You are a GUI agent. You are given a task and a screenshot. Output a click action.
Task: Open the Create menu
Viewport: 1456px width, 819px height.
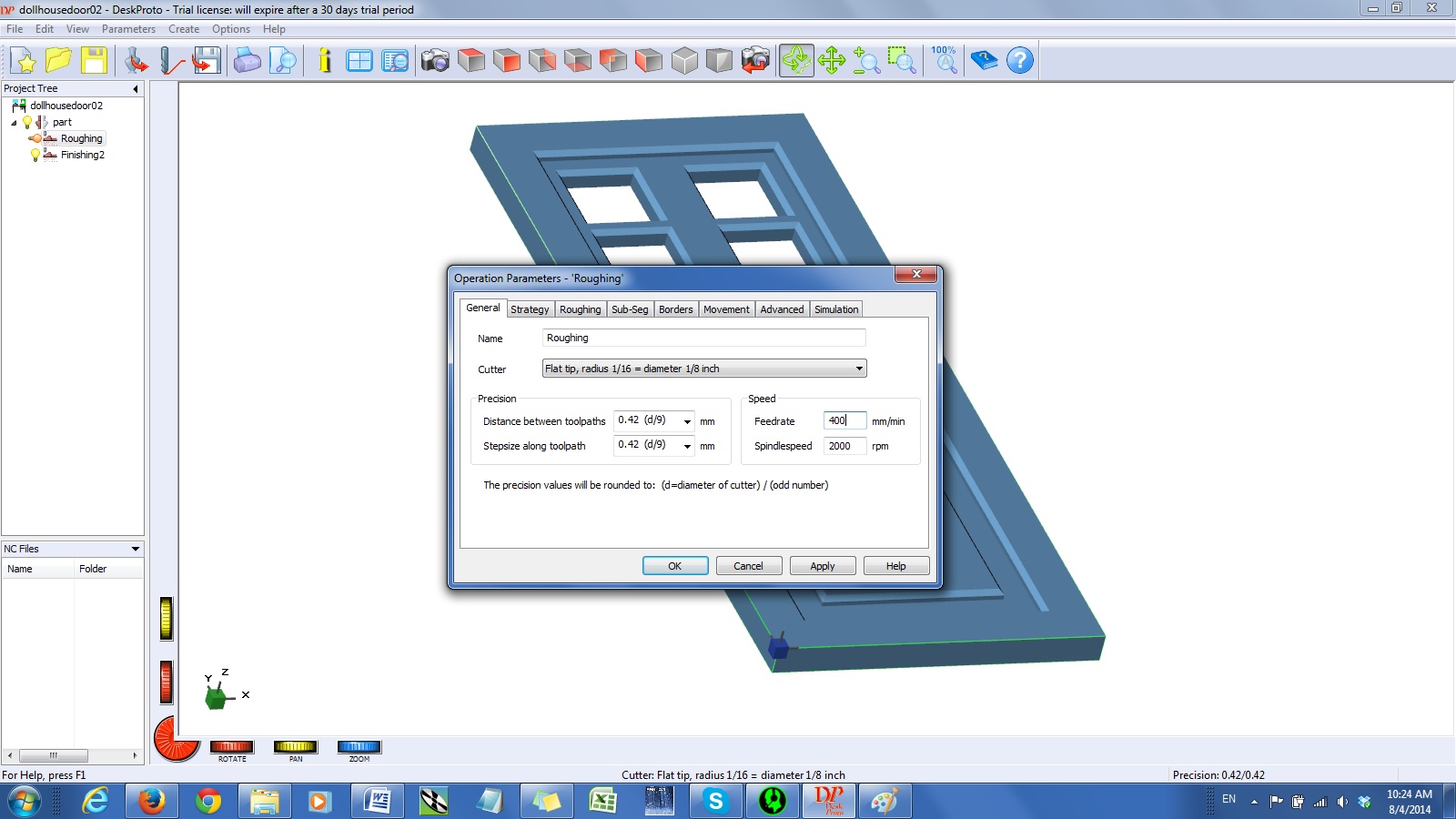[184, 29]
